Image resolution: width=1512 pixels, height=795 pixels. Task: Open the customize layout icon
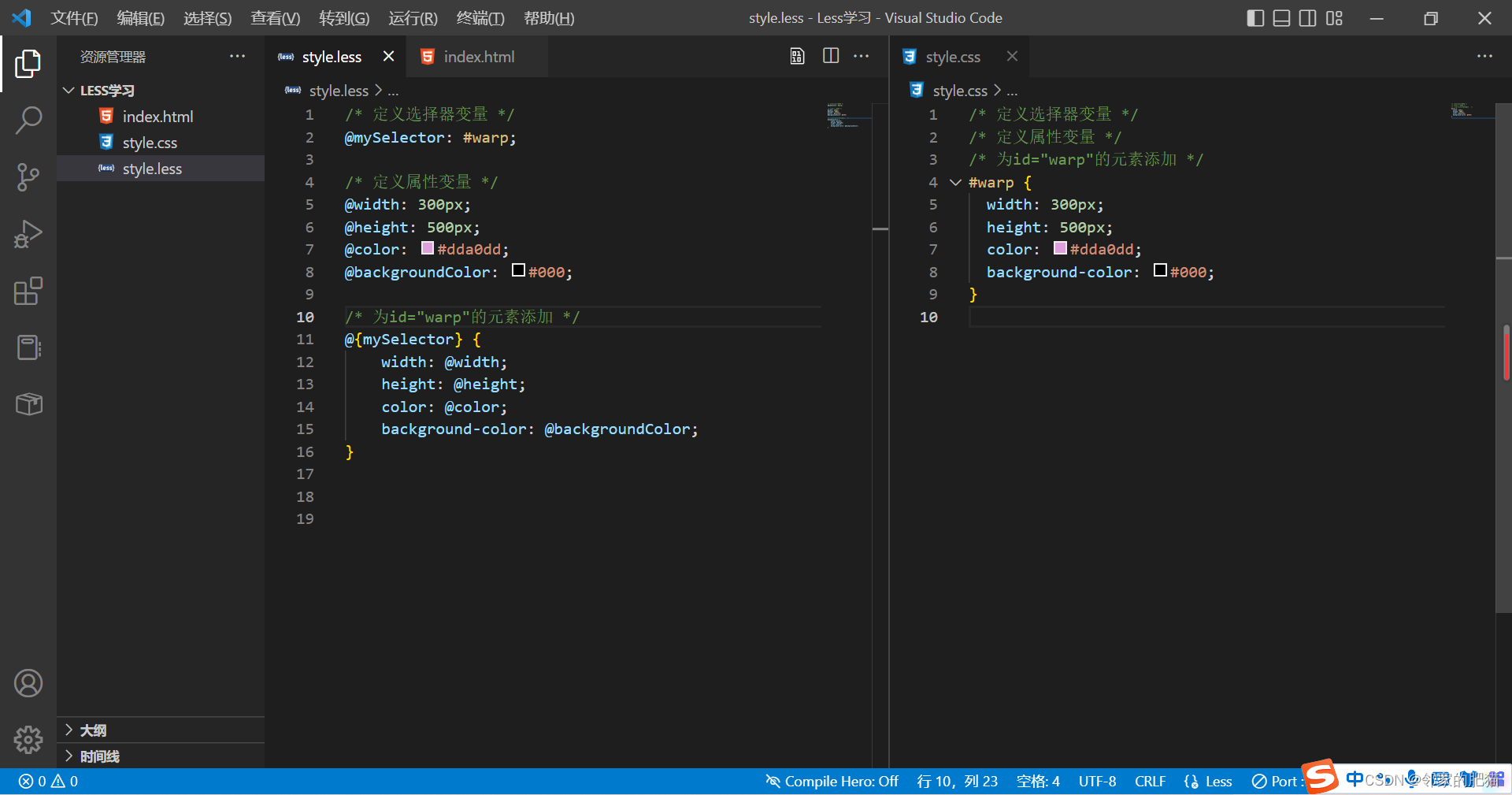point(1334,18)
